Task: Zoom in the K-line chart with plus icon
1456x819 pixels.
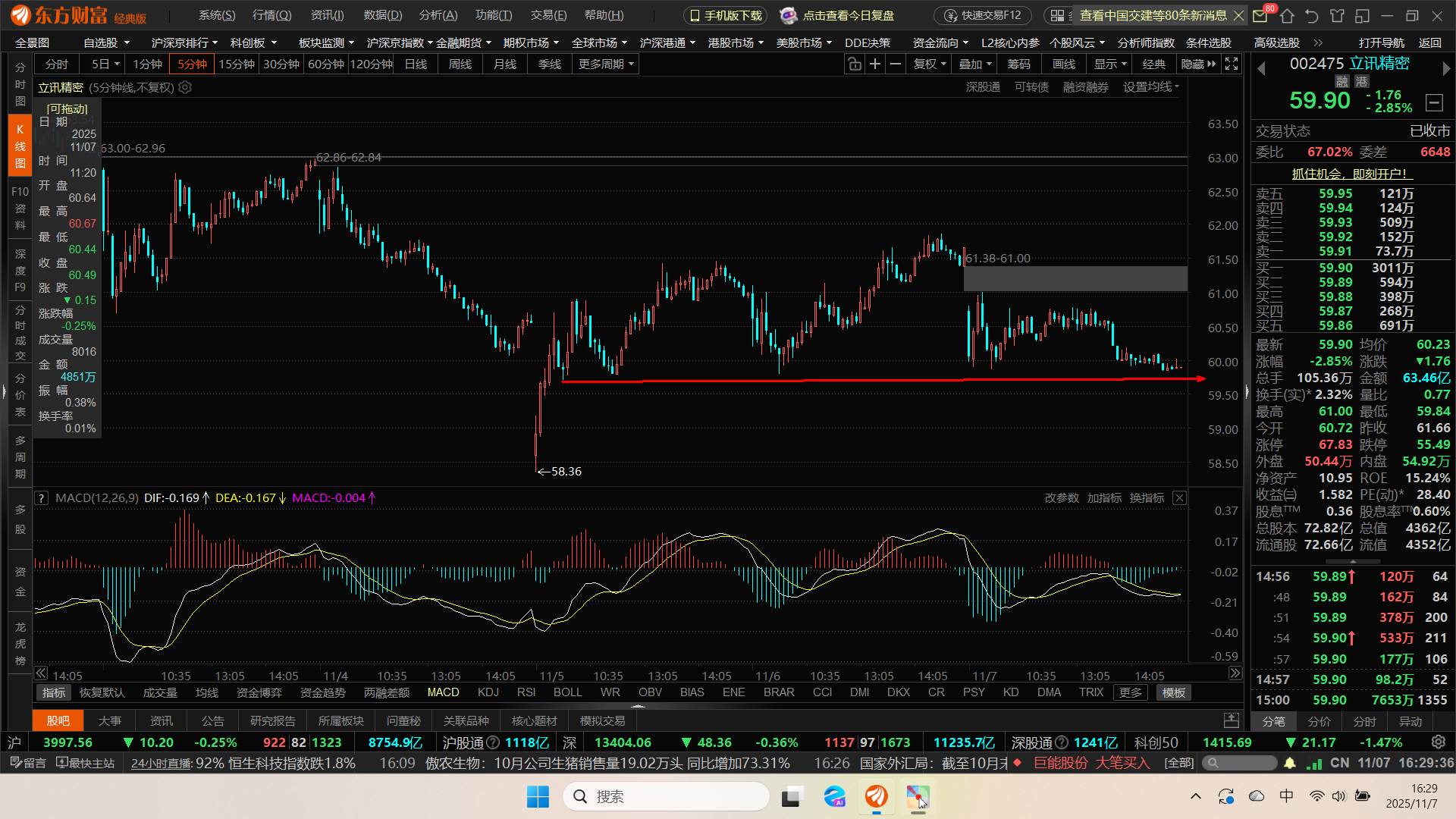Action: pyautogui.click(x=875, y=64)
